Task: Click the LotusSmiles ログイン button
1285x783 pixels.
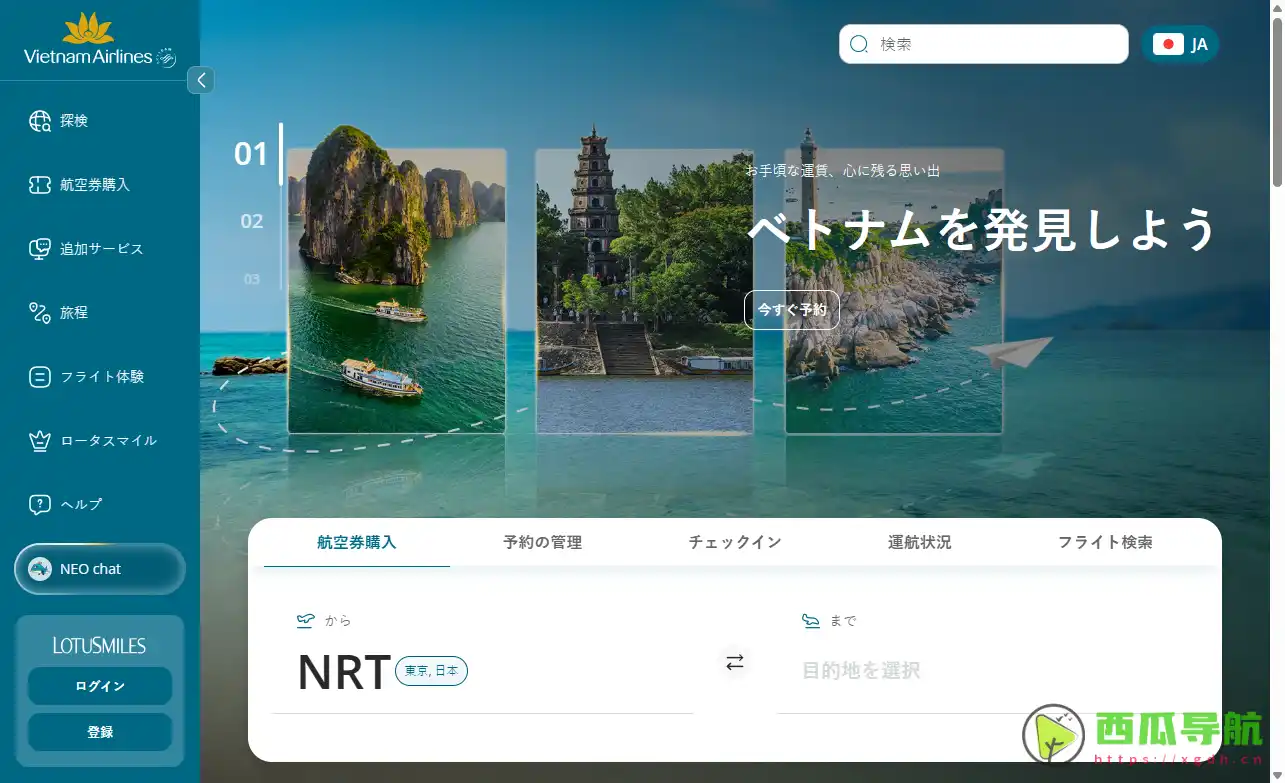Action: click(99, 686)
